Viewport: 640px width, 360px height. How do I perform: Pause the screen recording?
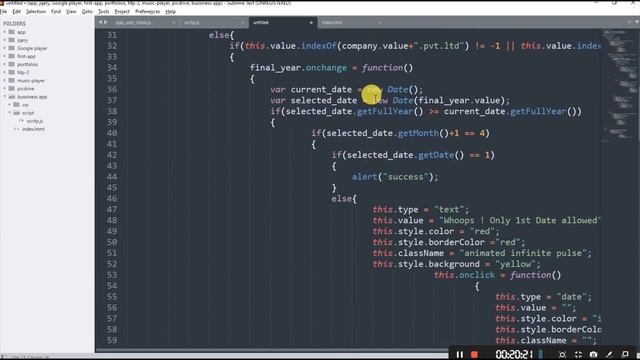[460, 354]
